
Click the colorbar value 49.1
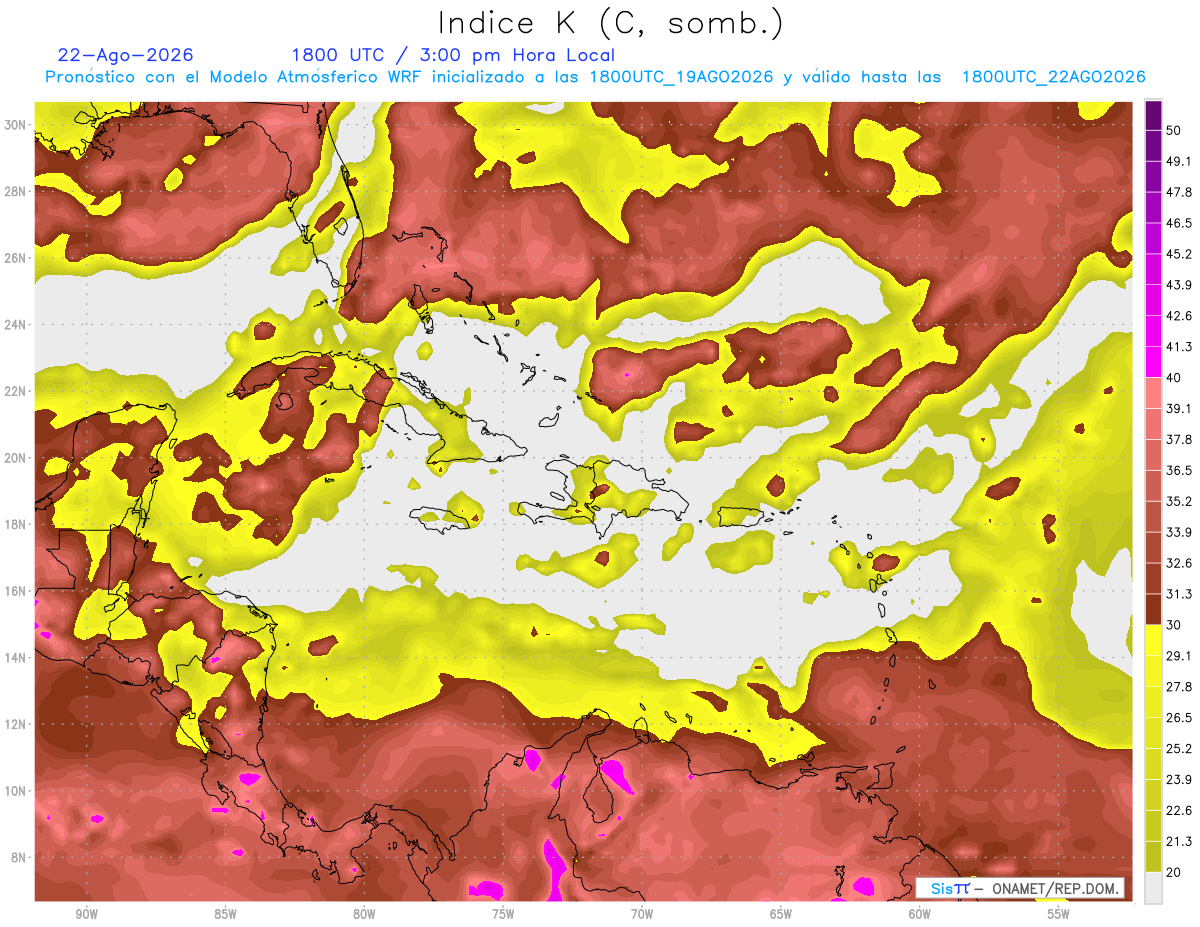pyautogui.click(x=1179, y=162)
